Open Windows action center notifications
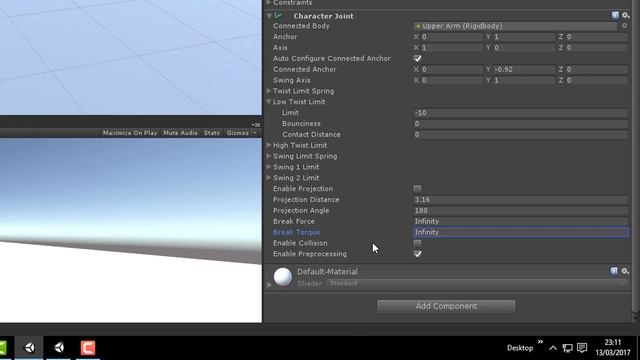The image size is (640, 360). click(x=582, y=348)
